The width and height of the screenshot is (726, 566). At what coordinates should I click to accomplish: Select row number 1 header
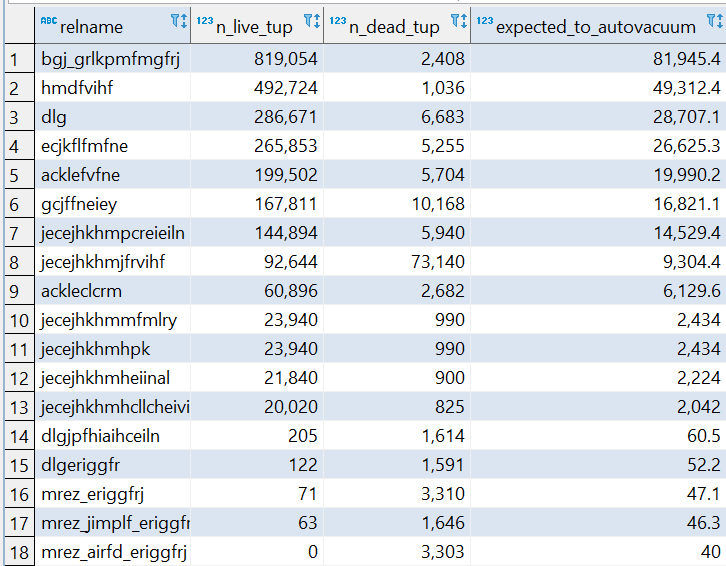coord(14,59)
